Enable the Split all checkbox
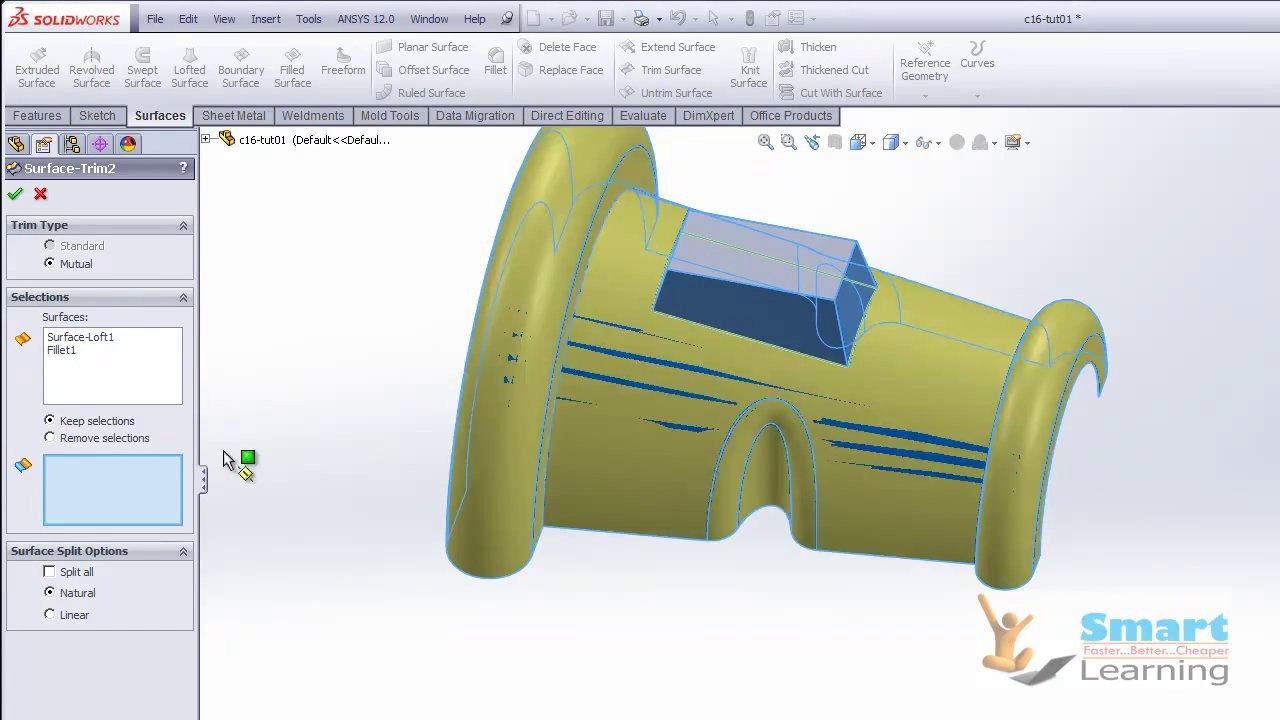The height and width of the screenshot is (720, 1280). [49, 571]
